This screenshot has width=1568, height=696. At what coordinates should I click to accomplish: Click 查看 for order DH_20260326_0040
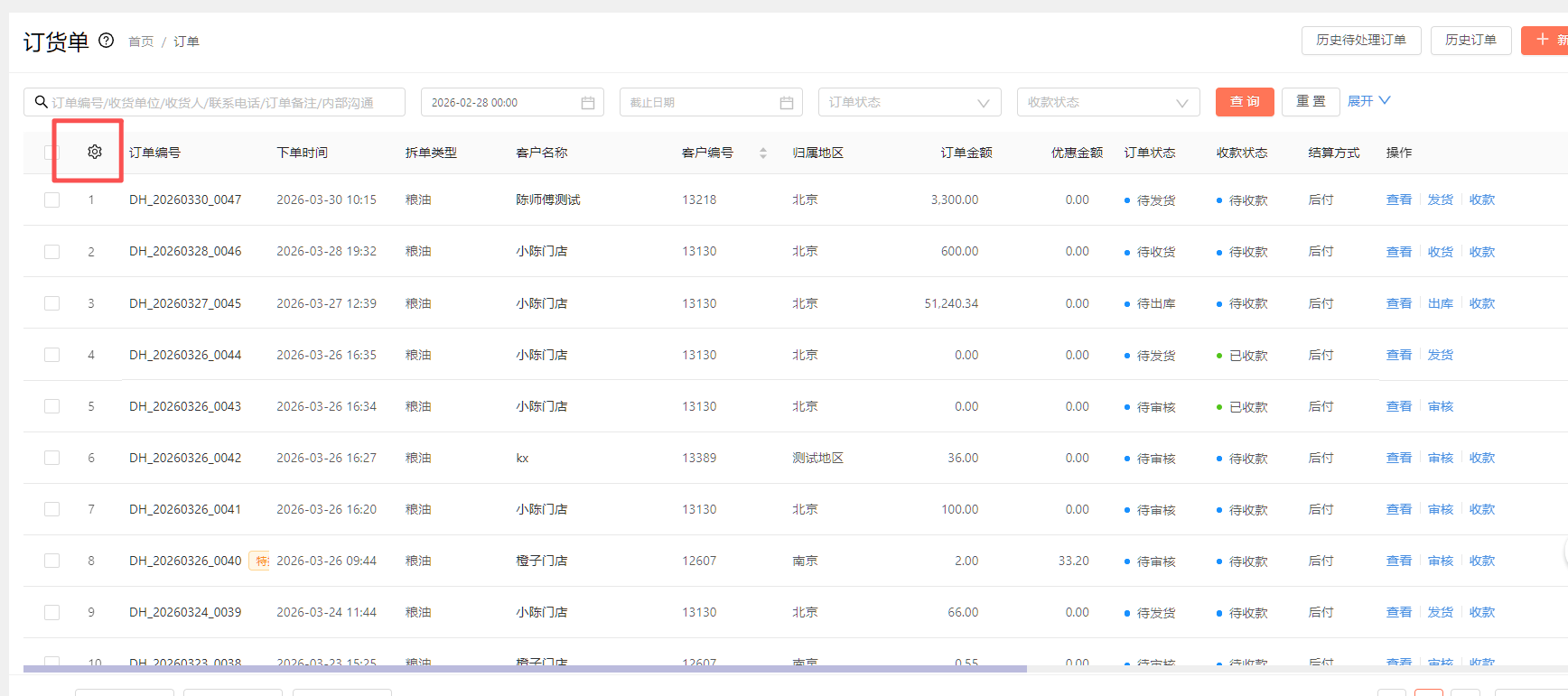pos(1398,561)
